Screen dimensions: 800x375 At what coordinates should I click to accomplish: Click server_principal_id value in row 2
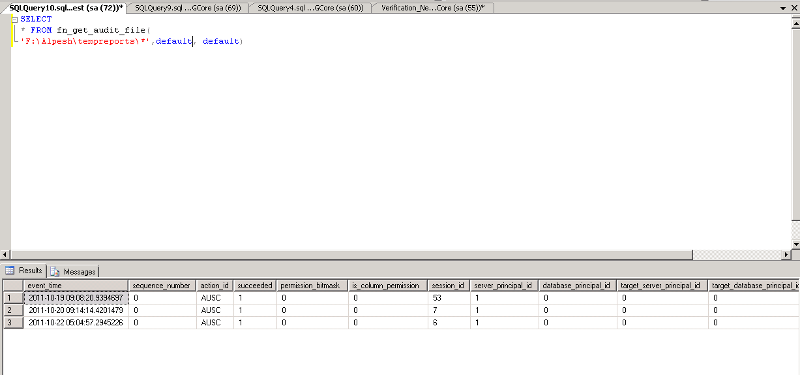(x=503, y=310)
